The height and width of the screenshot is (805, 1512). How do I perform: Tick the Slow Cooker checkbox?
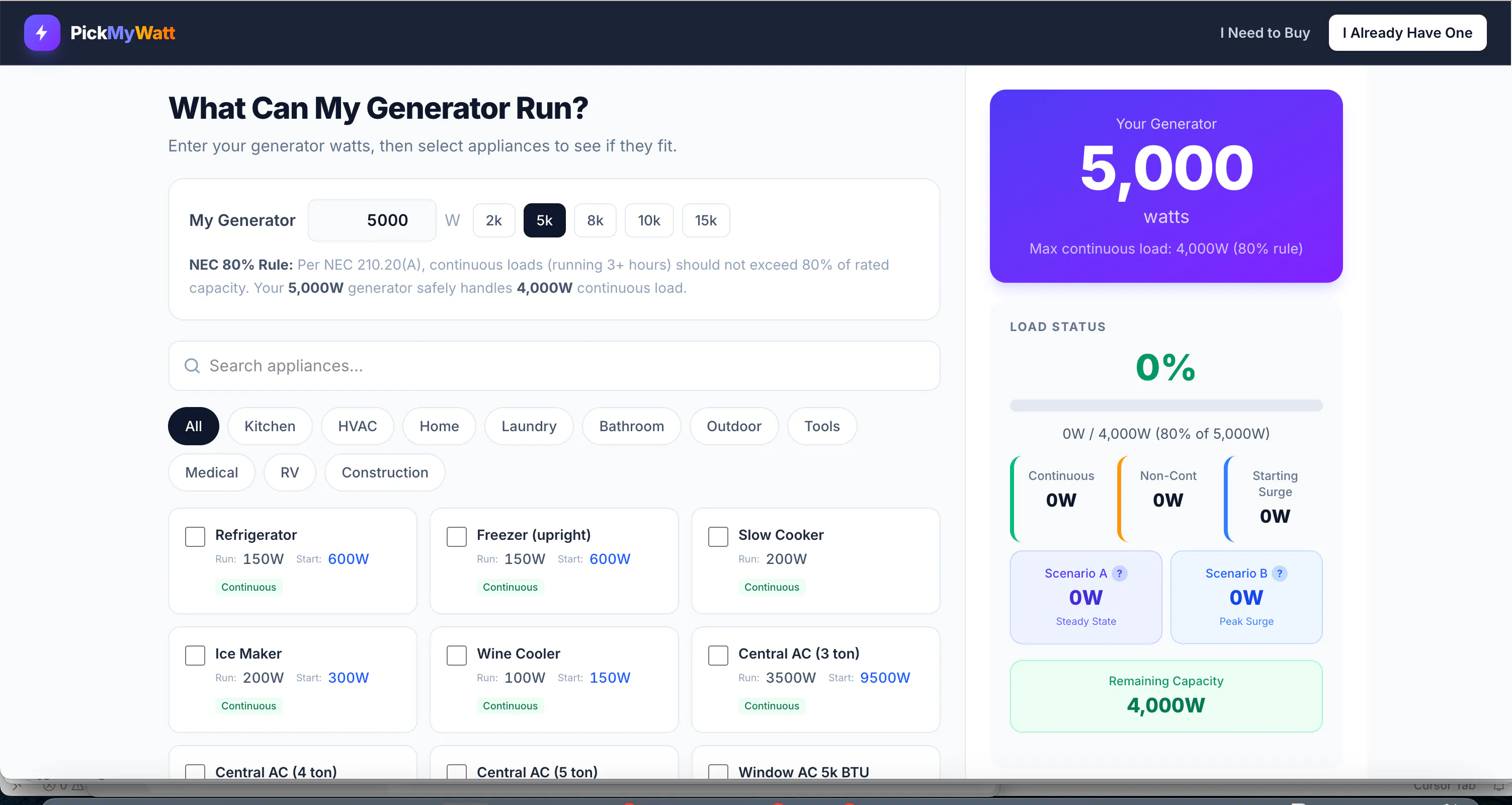pos(718,536)
